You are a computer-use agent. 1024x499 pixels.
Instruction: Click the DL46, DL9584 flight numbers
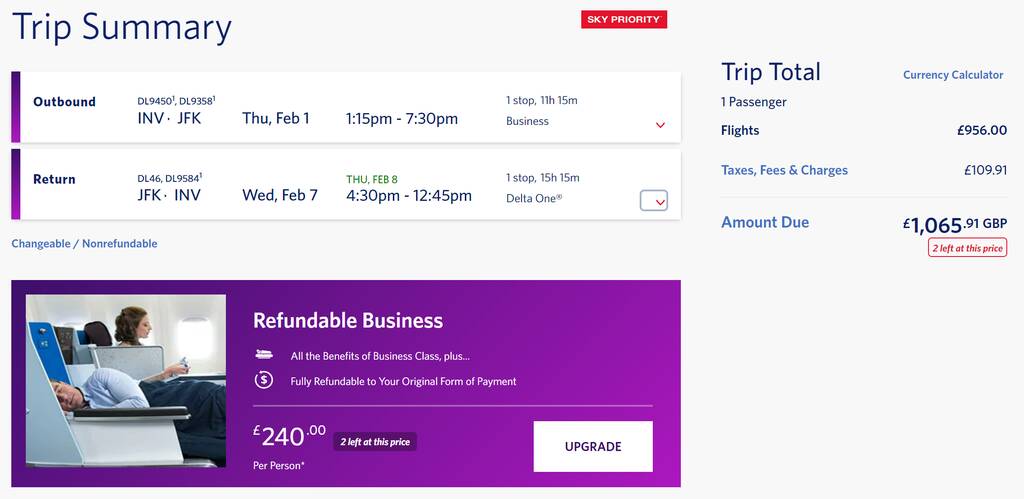click(x=170, y=178)
